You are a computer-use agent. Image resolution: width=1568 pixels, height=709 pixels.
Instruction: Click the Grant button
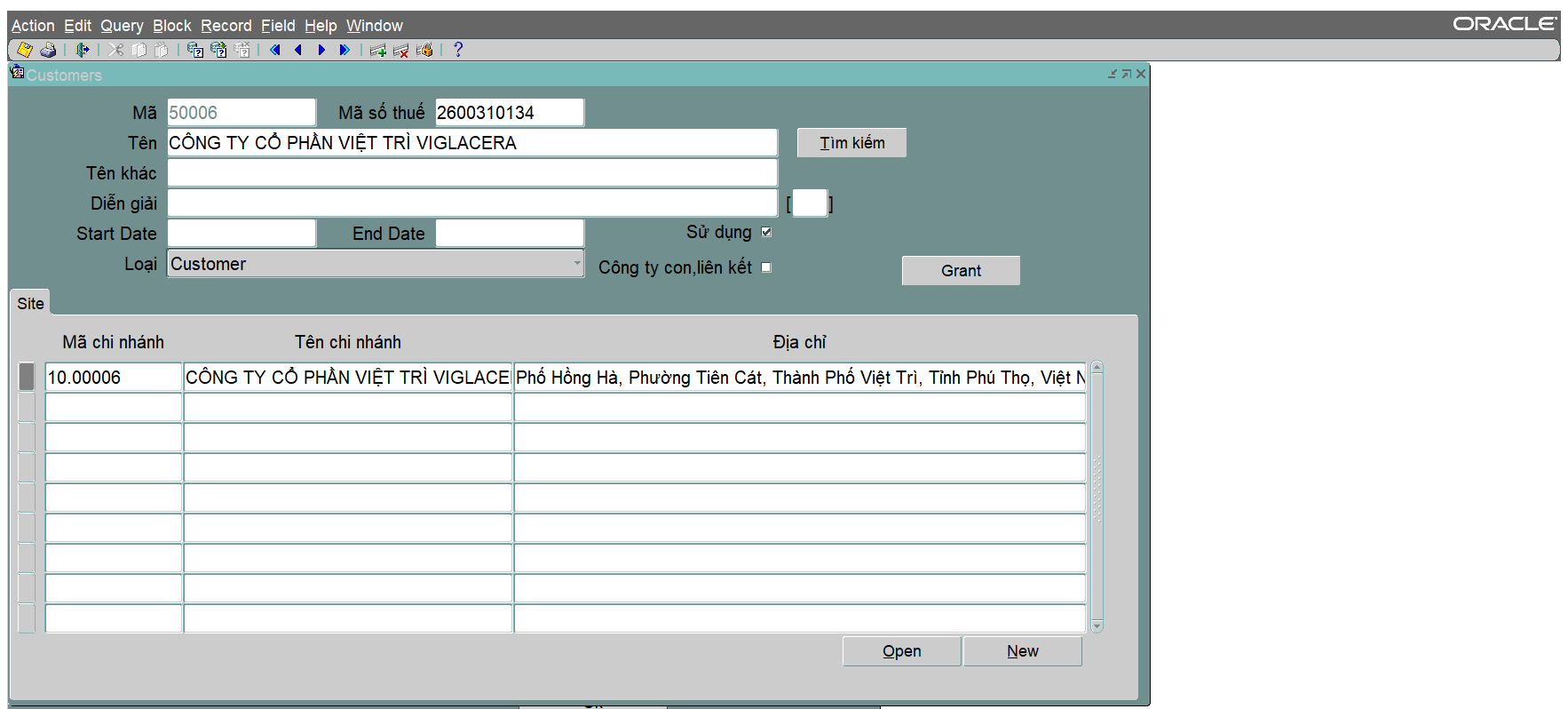[961, 271]
